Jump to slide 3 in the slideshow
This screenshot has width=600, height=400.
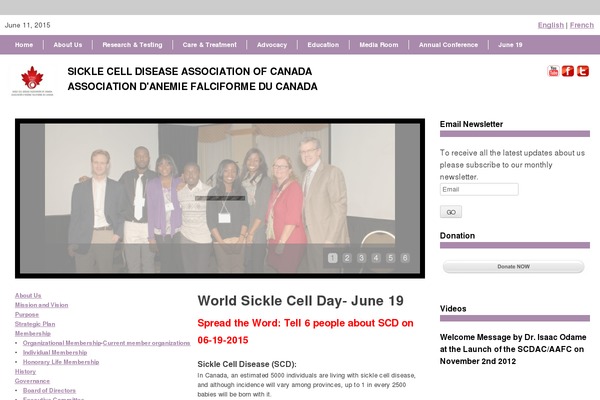[x=362, y=258]
